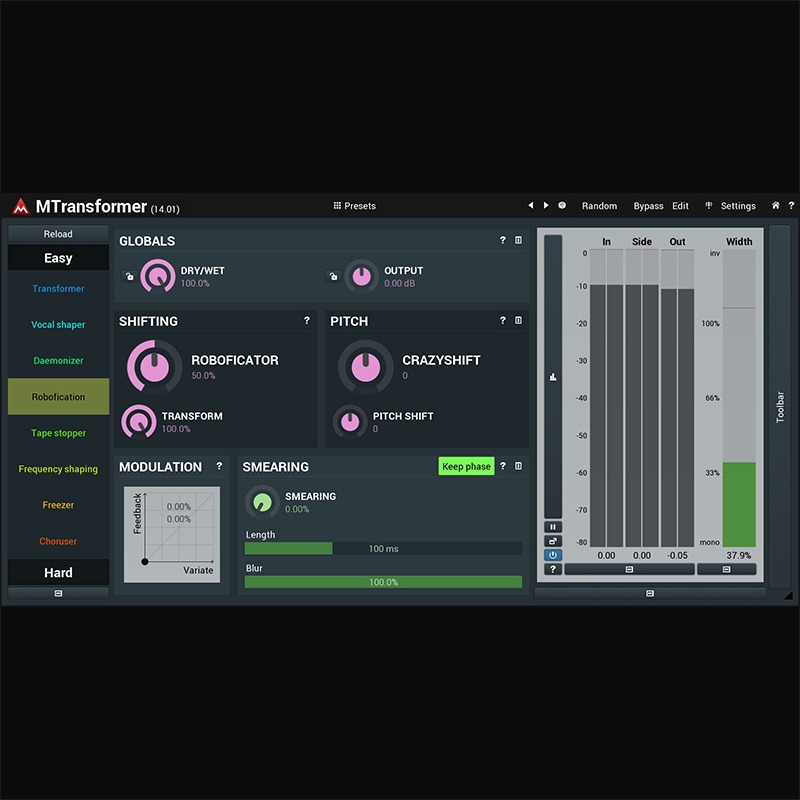Screen dimensions: 800x800
Task: Open SMEARING section help
Action: pos(503,466)
